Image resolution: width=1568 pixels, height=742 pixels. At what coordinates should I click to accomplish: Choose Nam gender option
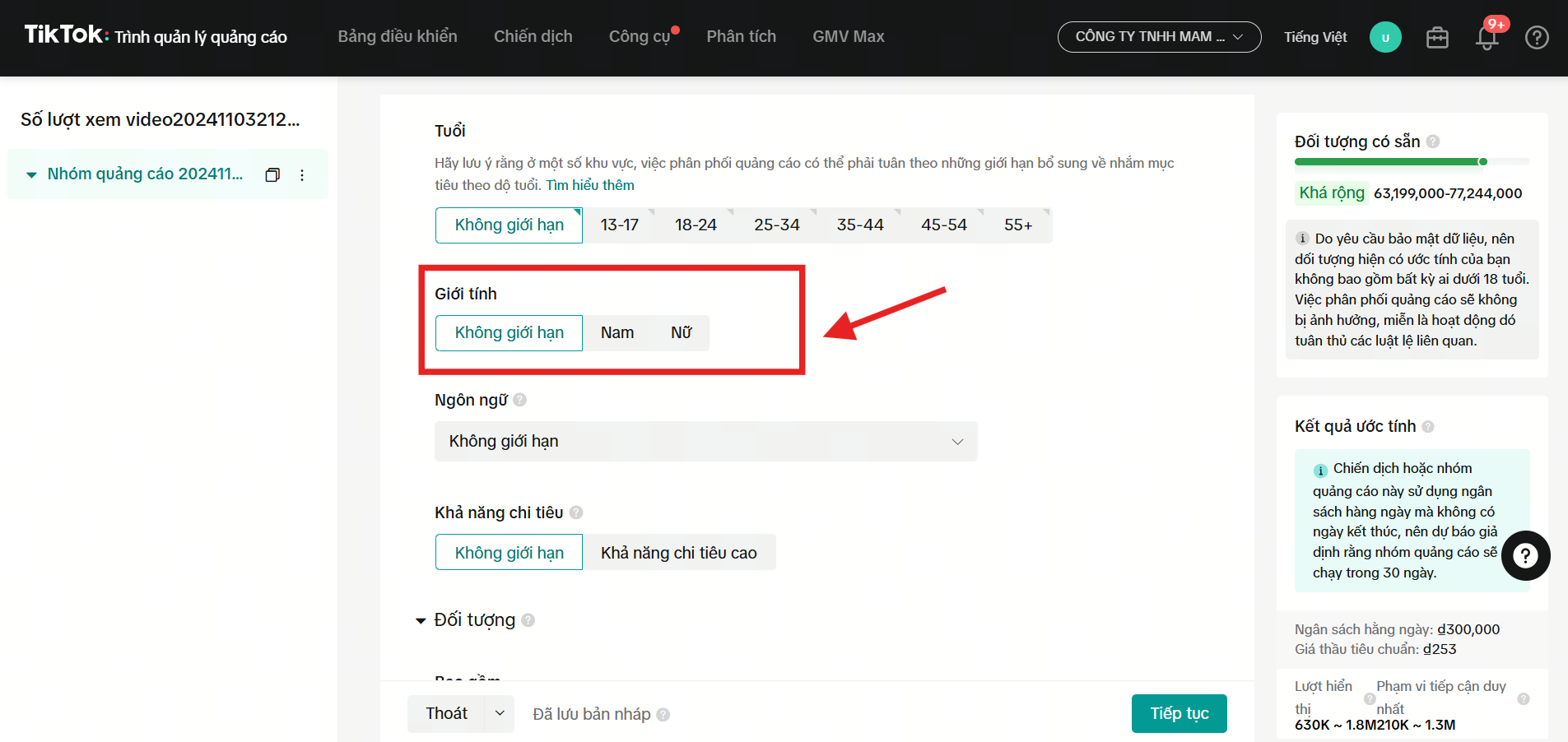point(617,333)
